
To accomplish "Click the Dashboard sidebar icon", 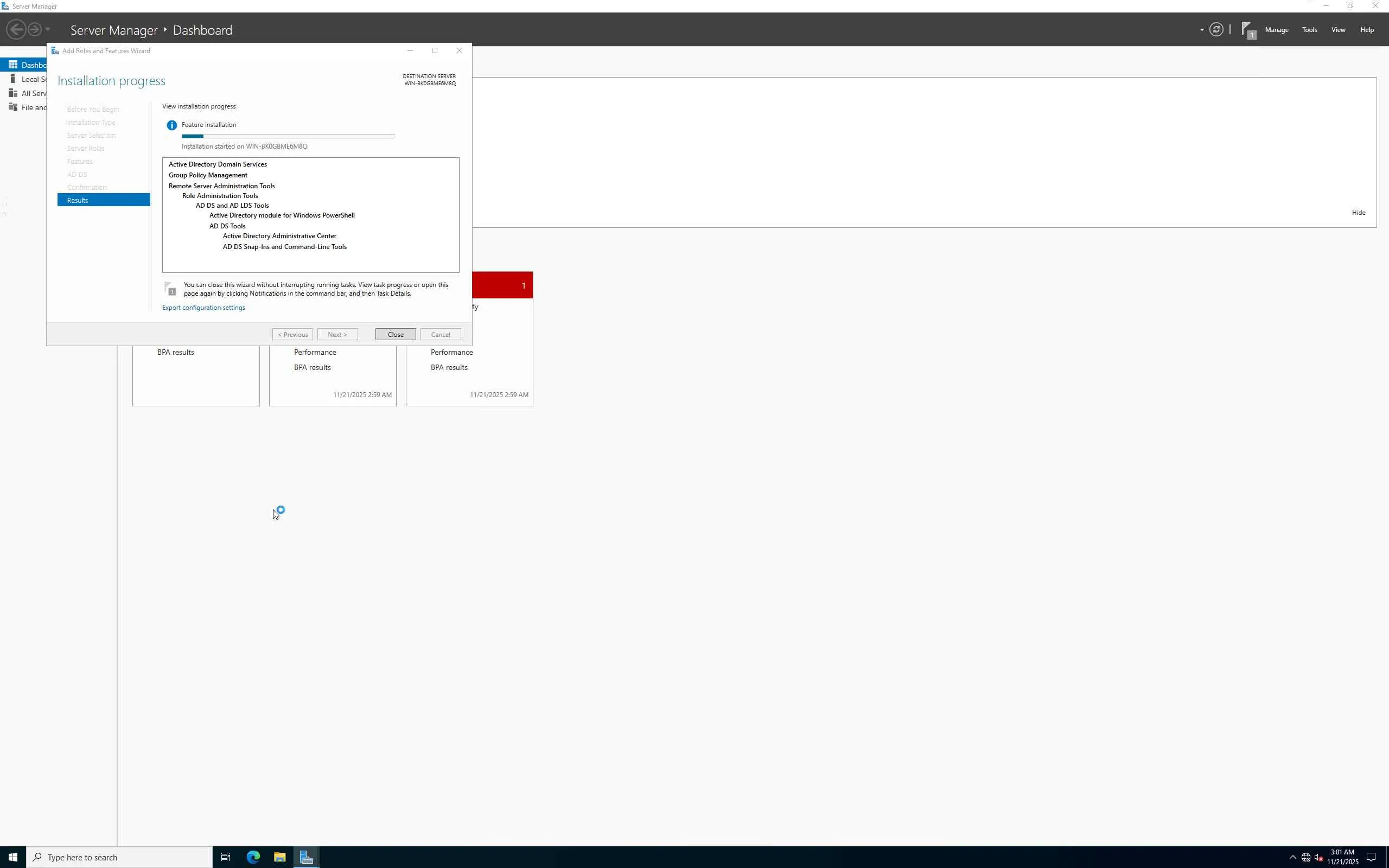I will [12, 65].
